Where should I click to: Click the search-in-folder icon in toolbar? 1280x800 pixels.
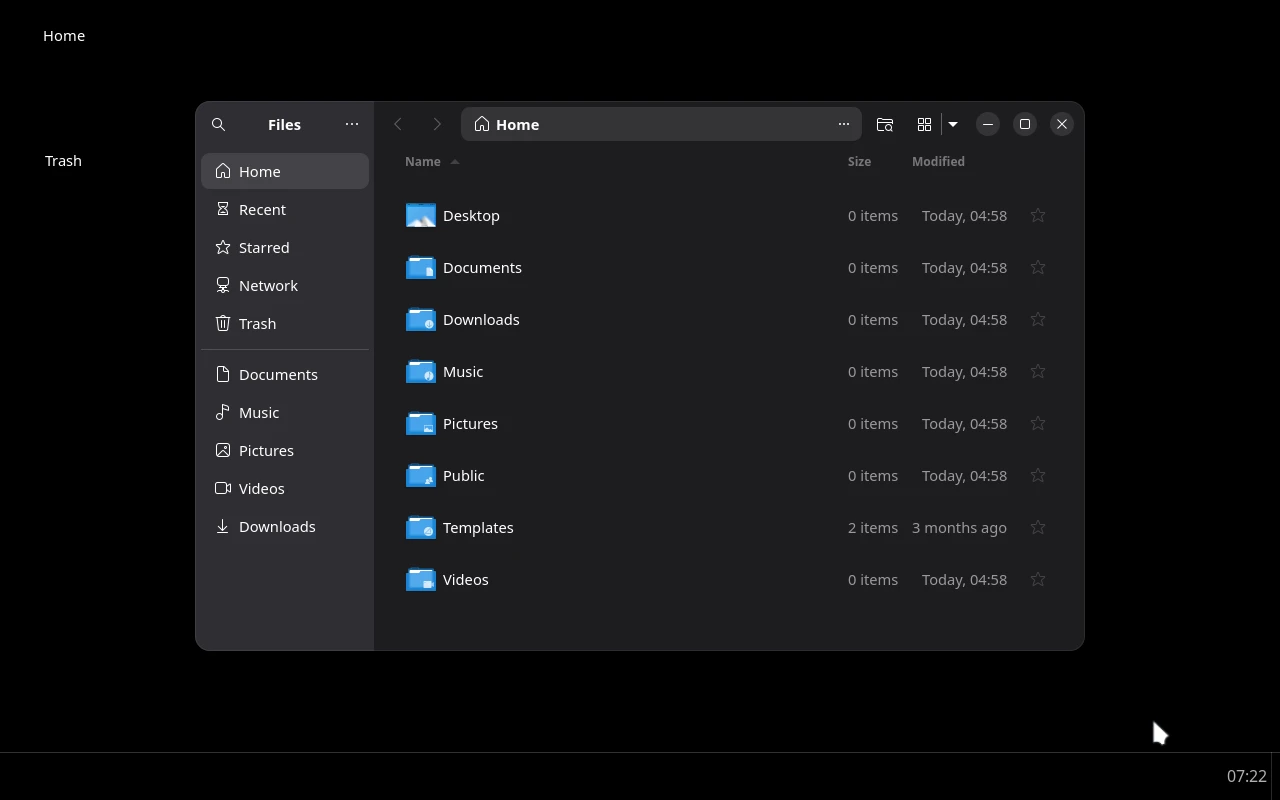[x=885, y=124]
